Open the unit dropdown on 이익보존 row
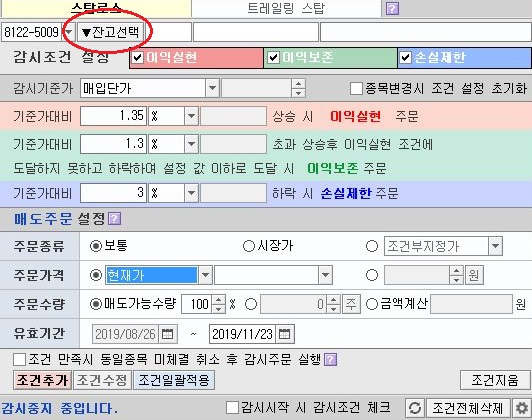This screenshot has width=532, height=420. point(191,144)
